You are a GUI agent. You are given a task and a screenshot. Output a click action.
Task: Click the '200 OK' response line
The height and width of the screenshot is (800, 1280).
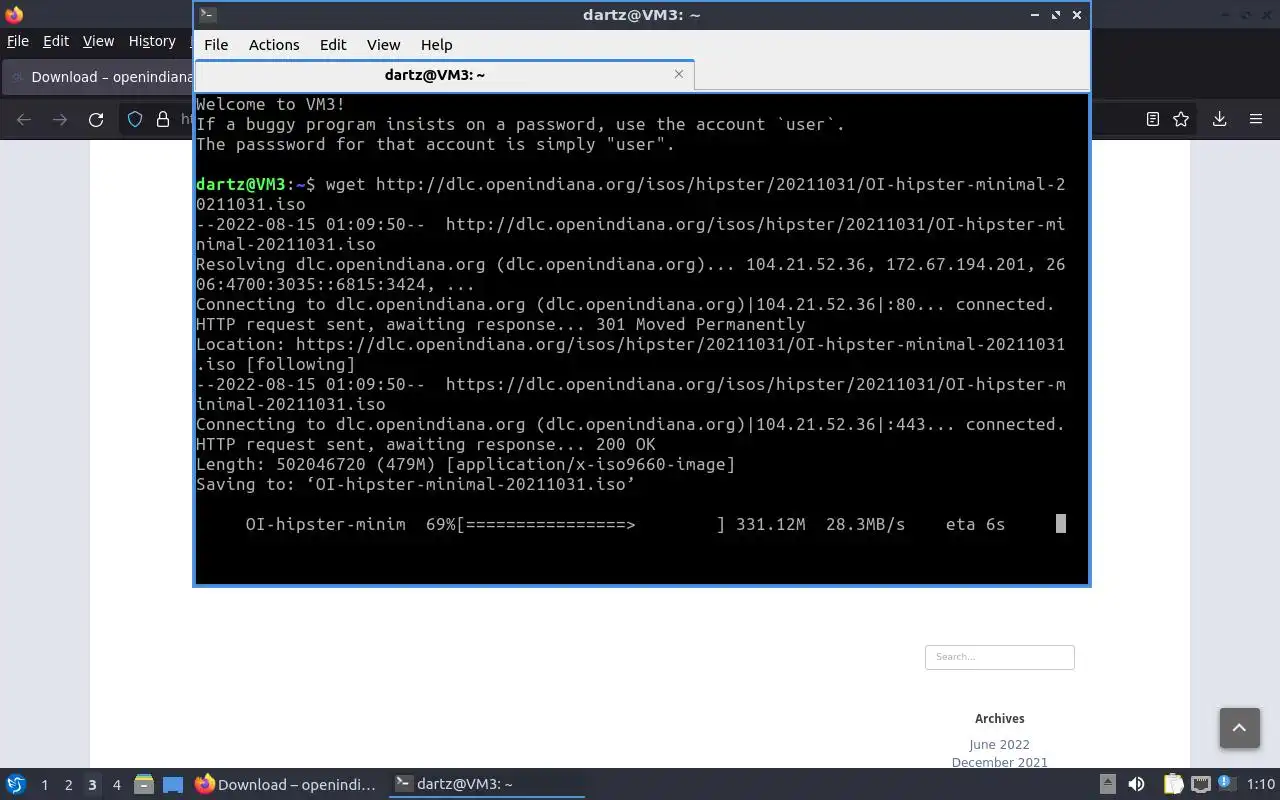[x=425, y=444]
